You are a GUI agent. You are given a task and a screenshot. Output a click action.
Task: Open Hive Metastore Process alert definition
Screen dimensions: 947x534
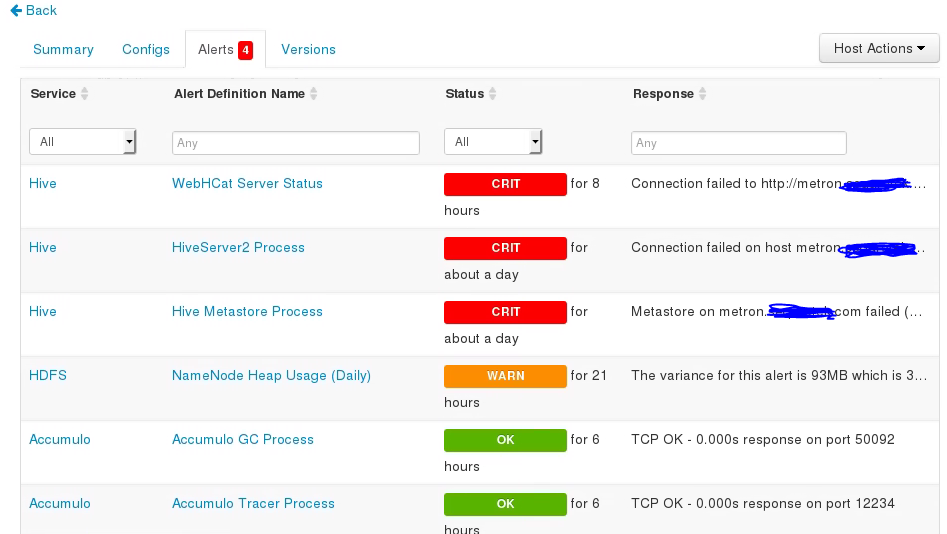(247, 312)
